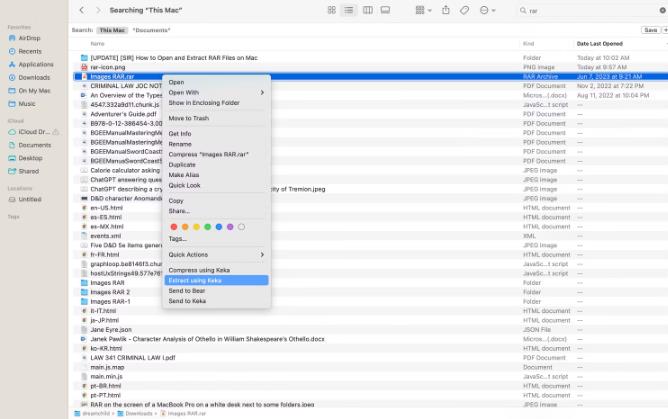668x419 pixels.
Task: Select Untitled disk under Locations
Action: (30, 199)
